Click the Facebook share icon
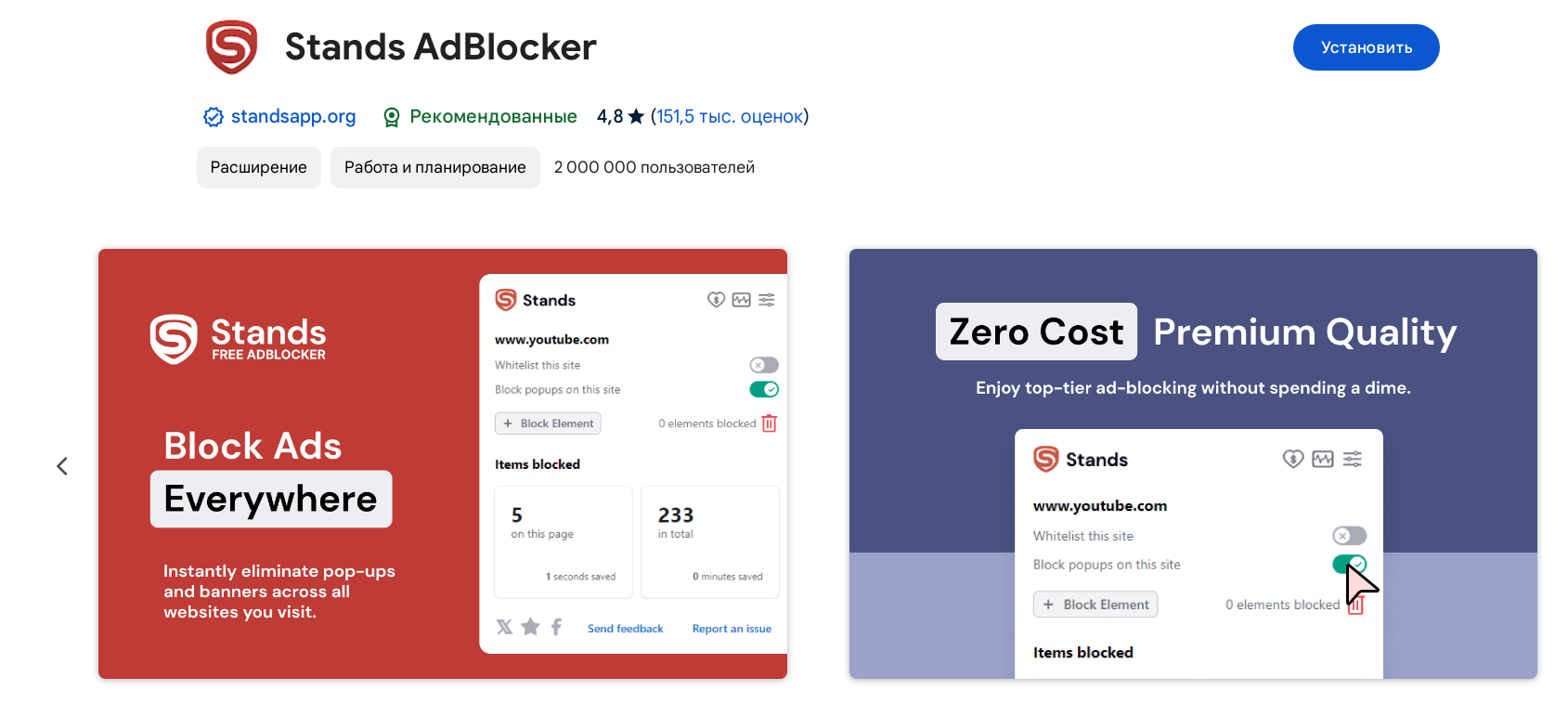 [x=556, y=627]
